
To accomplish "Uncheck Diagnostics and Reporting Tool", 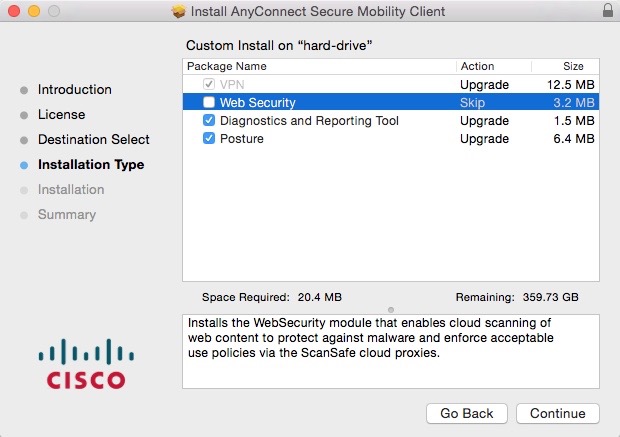I will pyautogui.click(x=209, y=120).
